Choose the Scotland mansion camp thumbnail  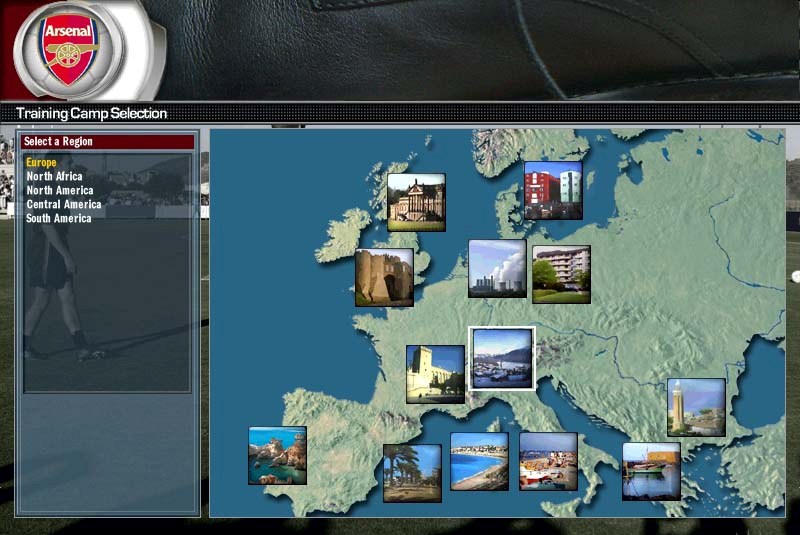(x=416, y=202)
